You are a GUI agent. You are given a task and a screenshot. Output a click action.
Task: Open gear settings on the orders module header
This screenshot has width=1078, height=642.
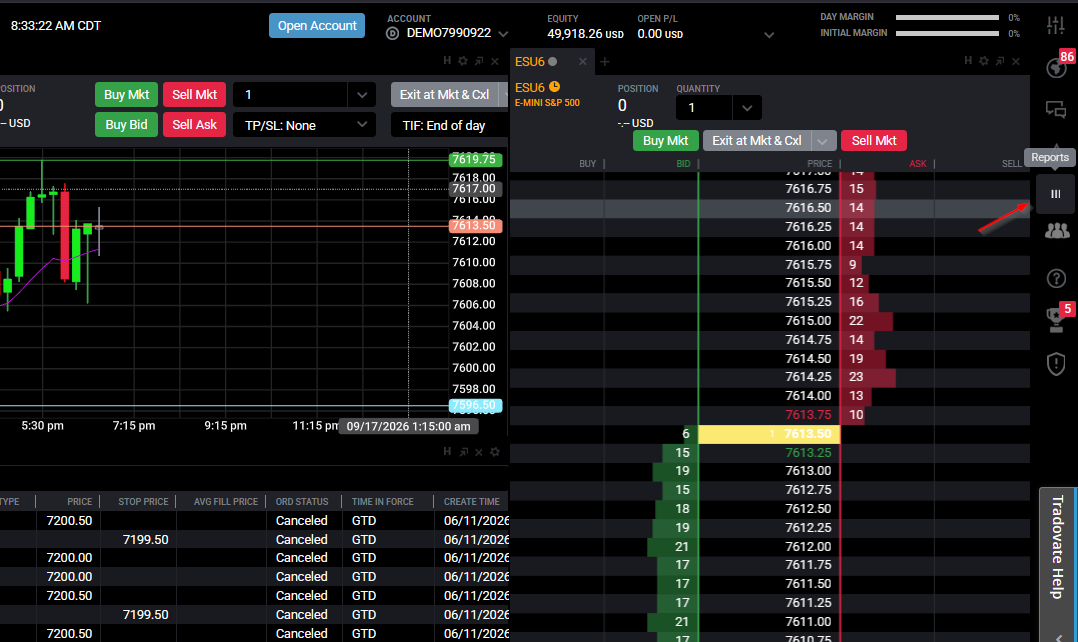tap(495, 452)
